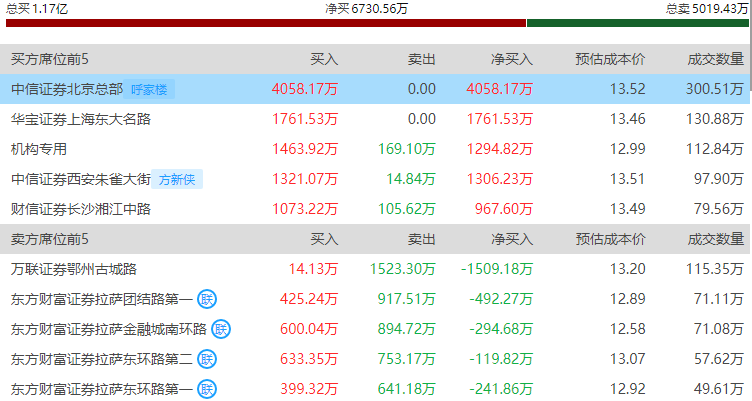Viewport: 752px width, 401px height.
Task: Click the 总买 1.17亿 label
Action: 36,9
